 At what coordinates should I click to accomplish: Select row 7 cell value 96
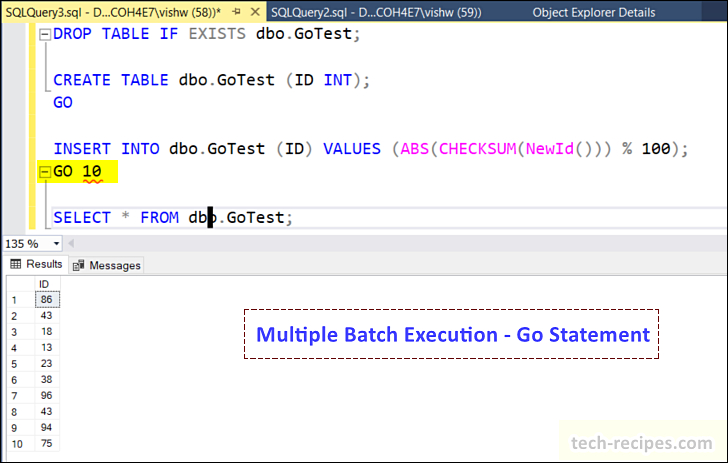point(47,396)
